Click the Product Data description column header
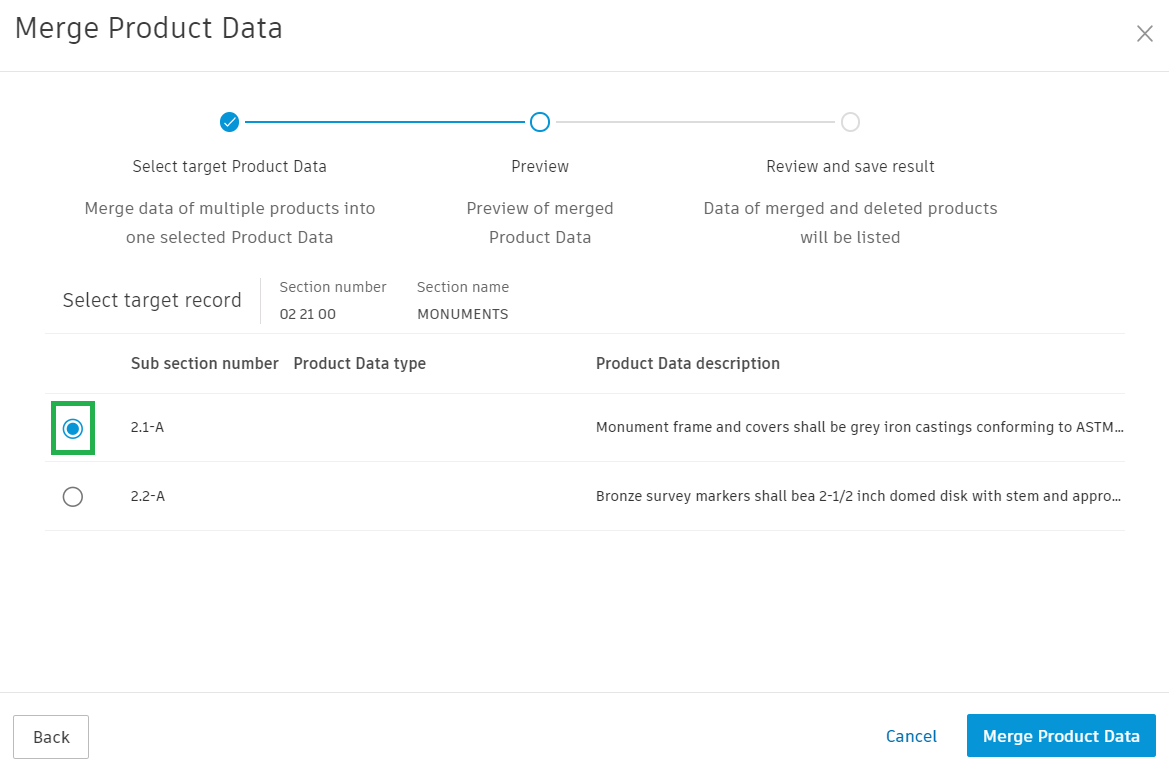The height and width of the screenshot is (767, 1169). 688,363
